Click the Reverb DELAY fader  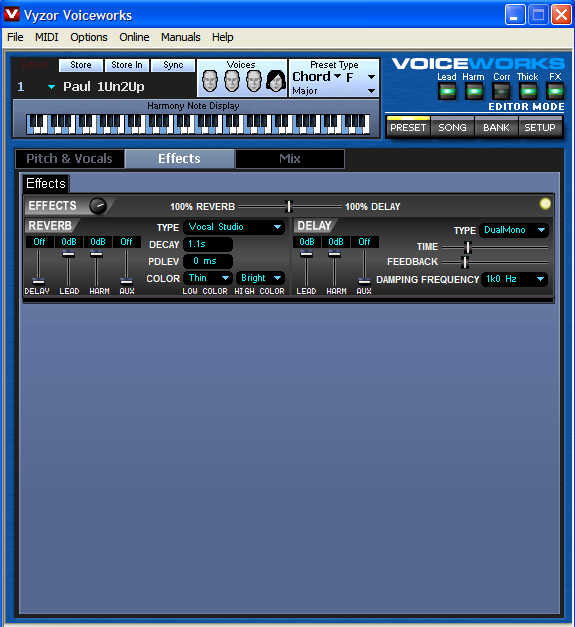click(38, 281)
